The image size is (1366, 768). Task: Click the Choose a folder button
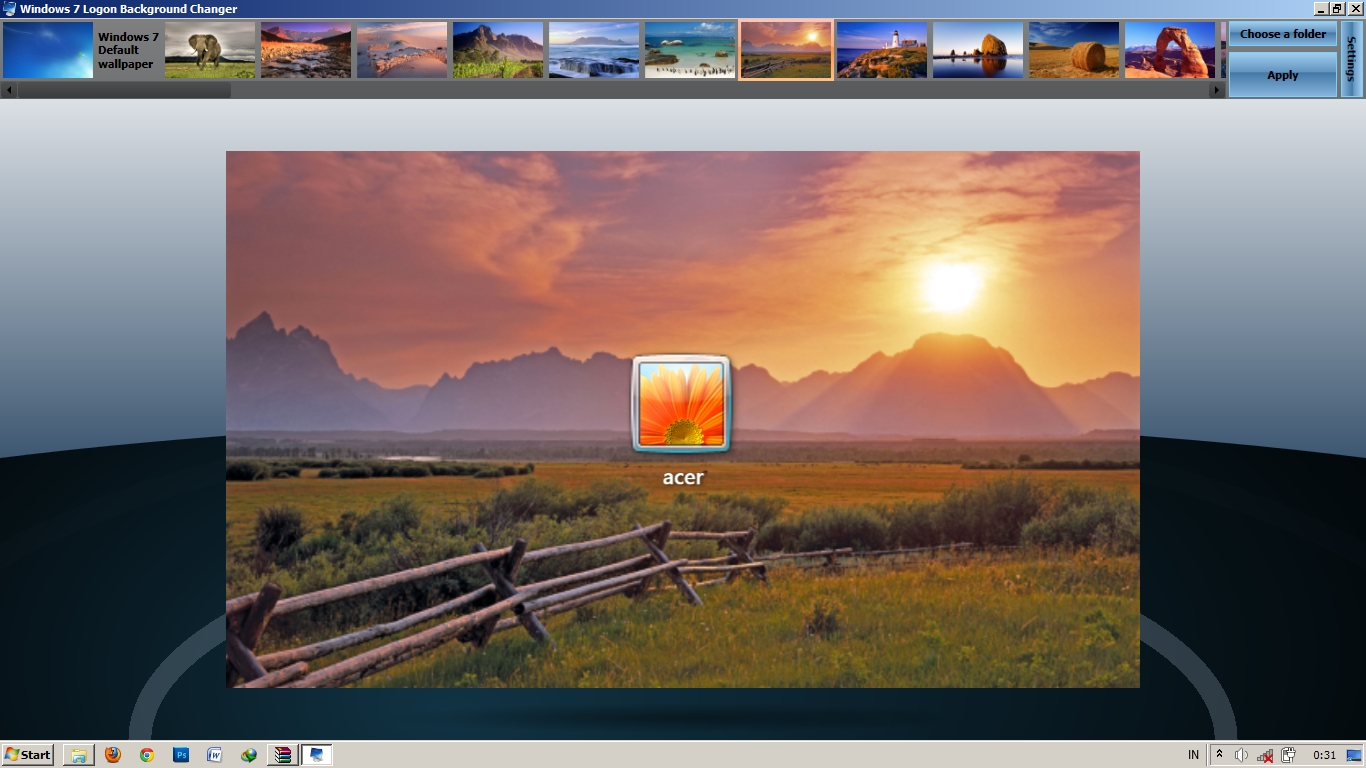tap(1283, 34)
